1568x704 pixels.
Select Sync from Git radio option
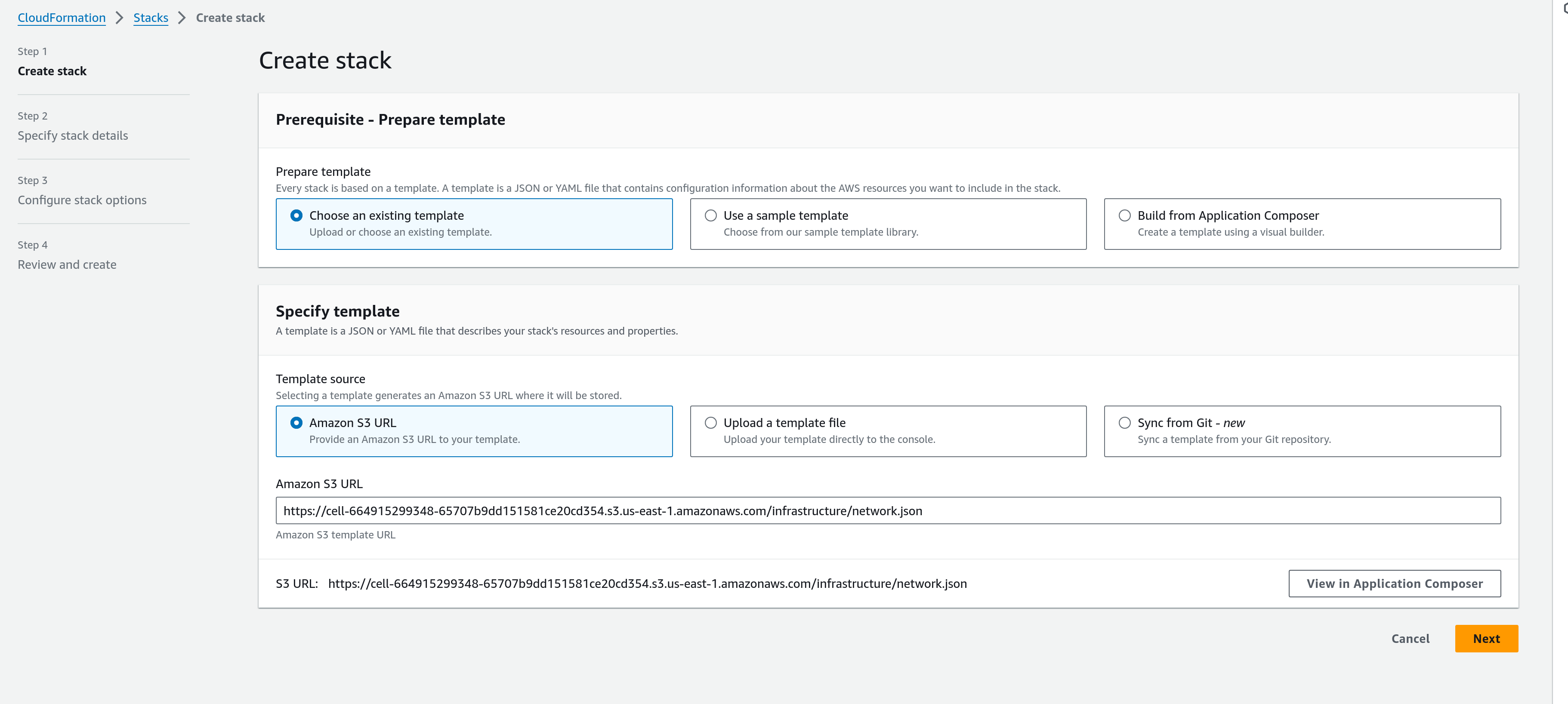1124,422
